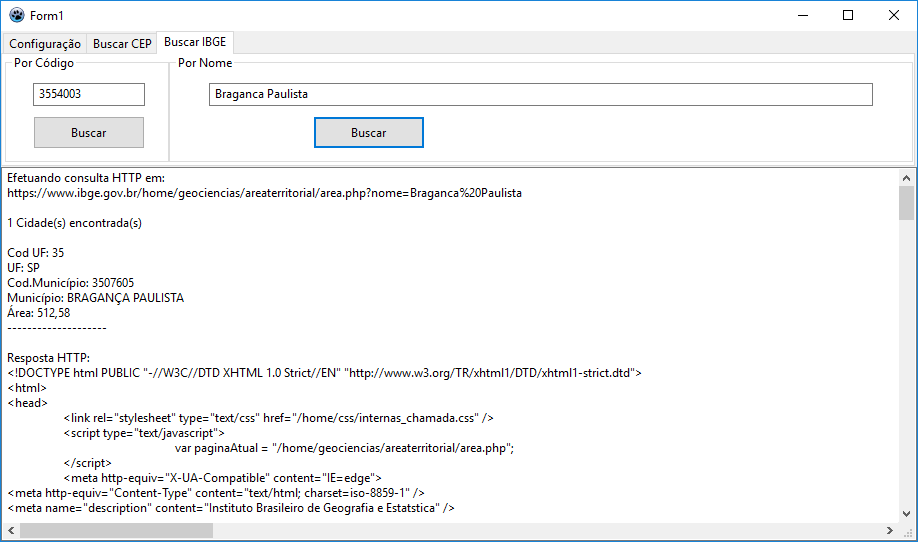Click the Content-Type meta line

coord(216,493)
